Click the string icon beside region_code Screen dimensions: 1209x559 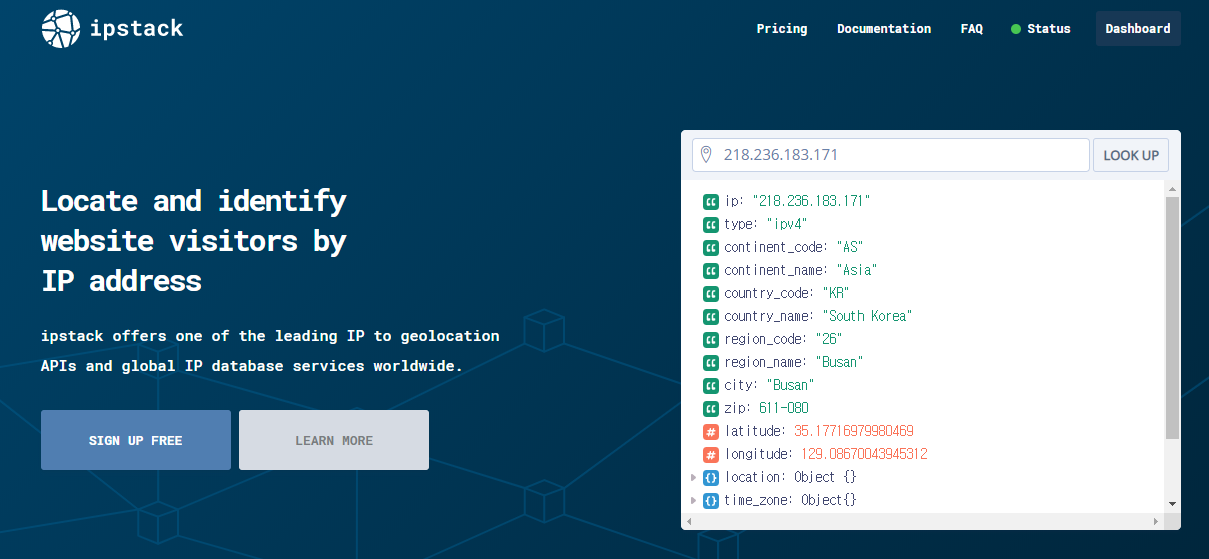coord(711,339)
